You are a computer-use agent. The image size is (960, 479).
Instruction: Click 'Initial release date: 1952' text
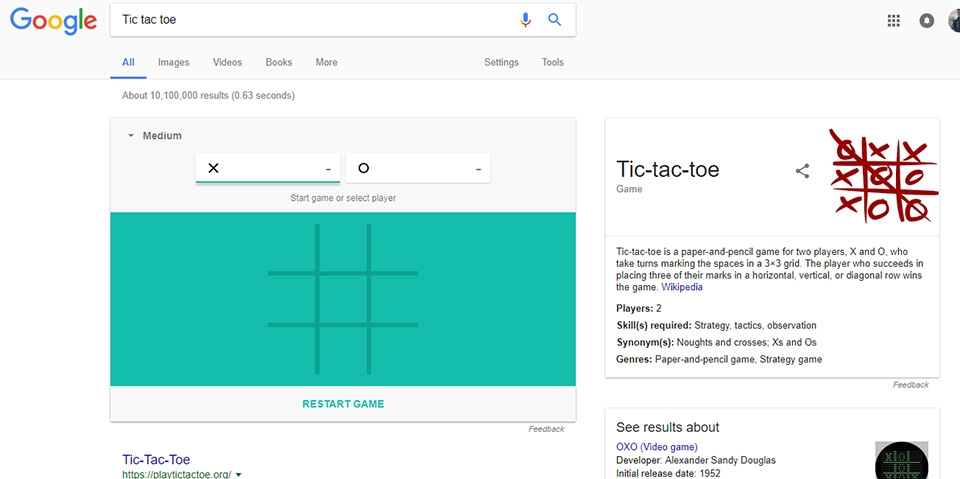click(x=668, y=473)
